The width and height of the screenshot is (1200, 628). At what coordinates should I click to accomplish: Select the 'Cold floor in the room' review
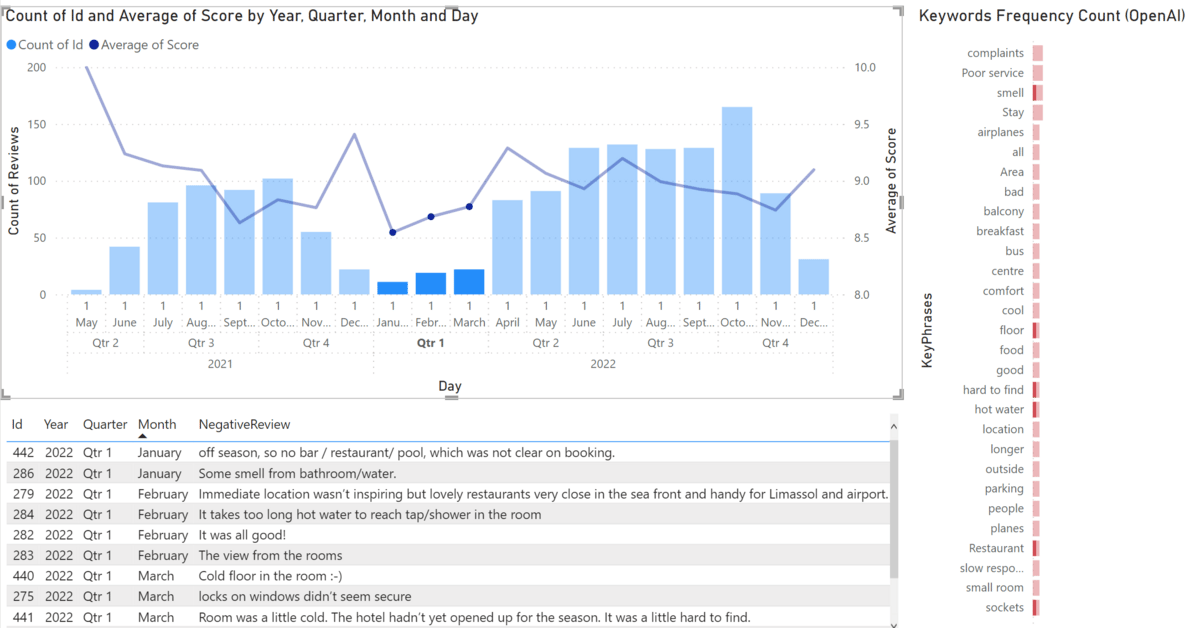coord(270,576)
